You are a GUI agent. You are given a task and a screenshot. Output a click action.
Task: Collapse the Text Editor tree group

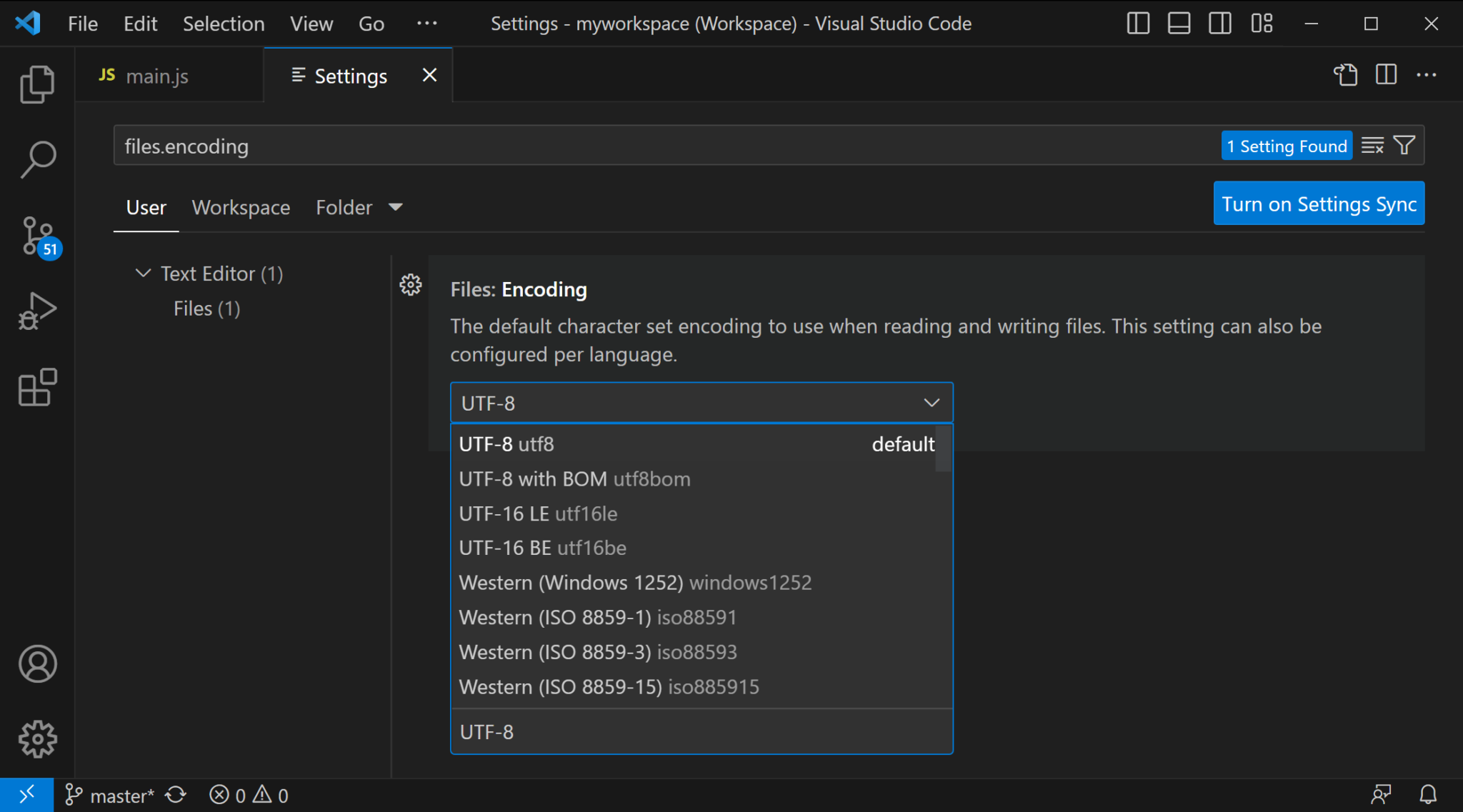pos(143,274)
